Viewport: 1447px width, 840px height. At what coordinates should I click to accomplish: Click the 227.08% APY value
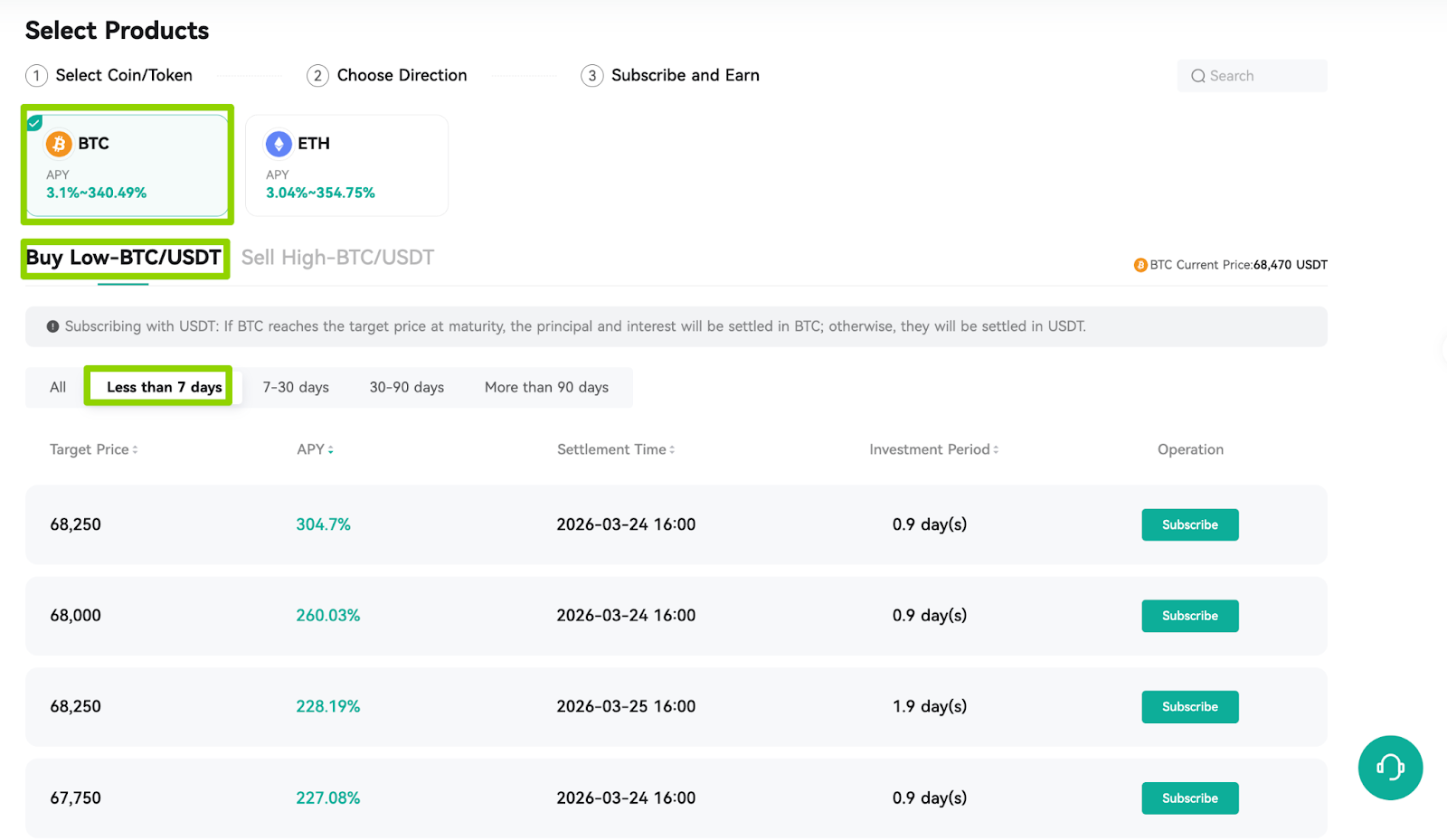coord(328,798)
